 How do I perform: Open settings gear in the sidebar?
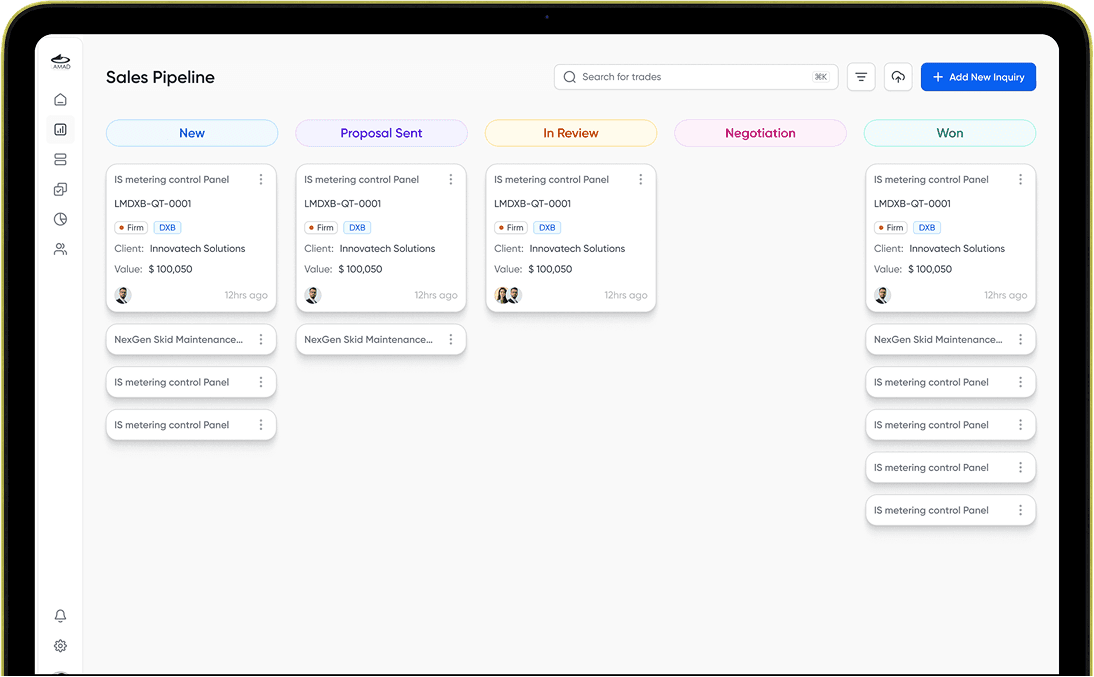point(61,646)
